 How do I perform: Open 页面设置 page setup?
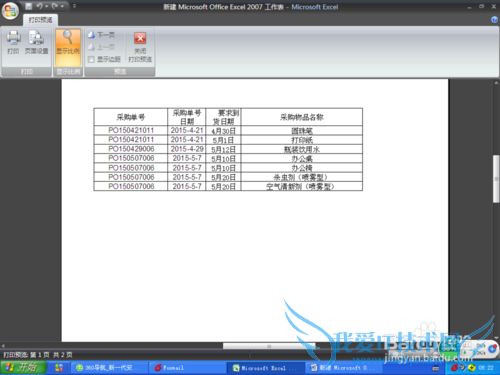[x=37, y=42]
